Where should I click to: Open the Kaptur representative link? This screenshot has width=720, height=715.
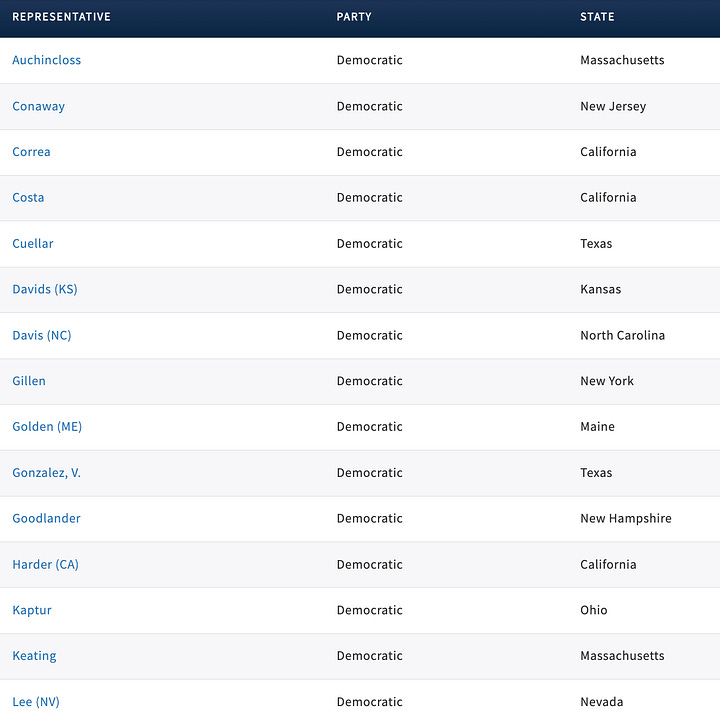point(32,610)
